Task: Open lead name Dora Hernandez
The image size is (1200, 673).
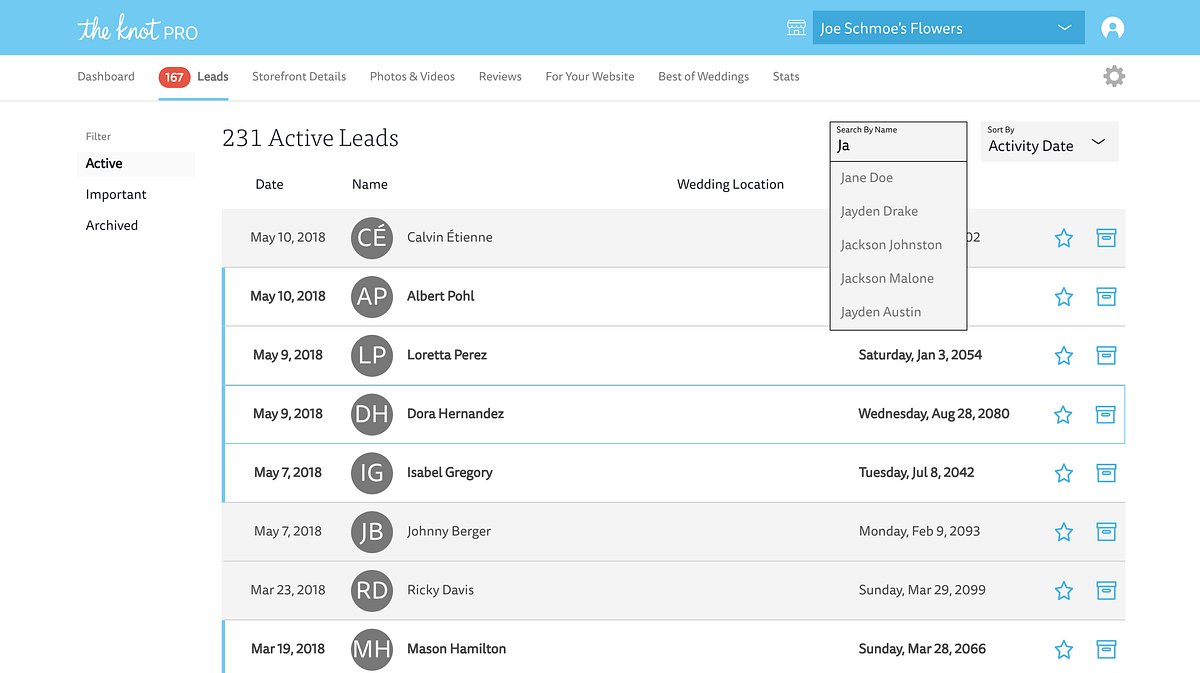Action: pos(455,414)
